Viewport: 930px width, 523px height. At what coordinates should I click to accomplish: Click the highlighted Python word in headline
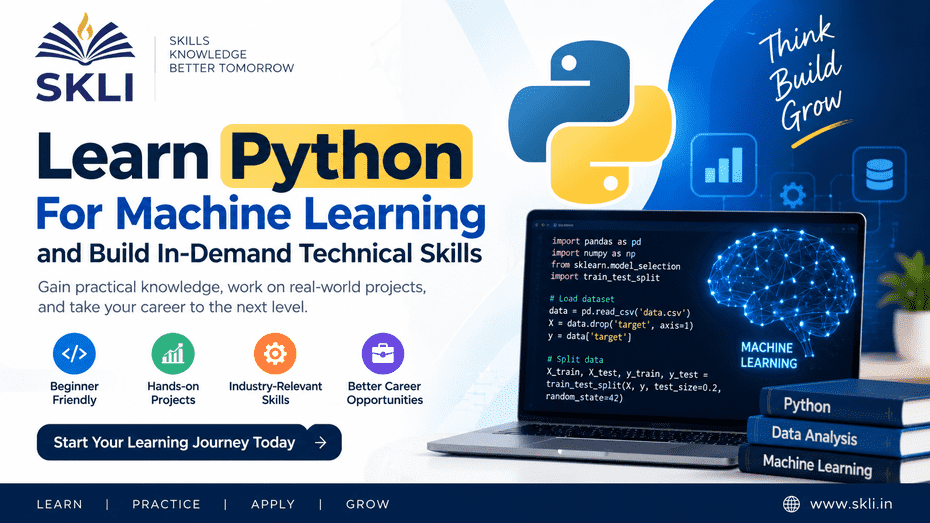346,158
